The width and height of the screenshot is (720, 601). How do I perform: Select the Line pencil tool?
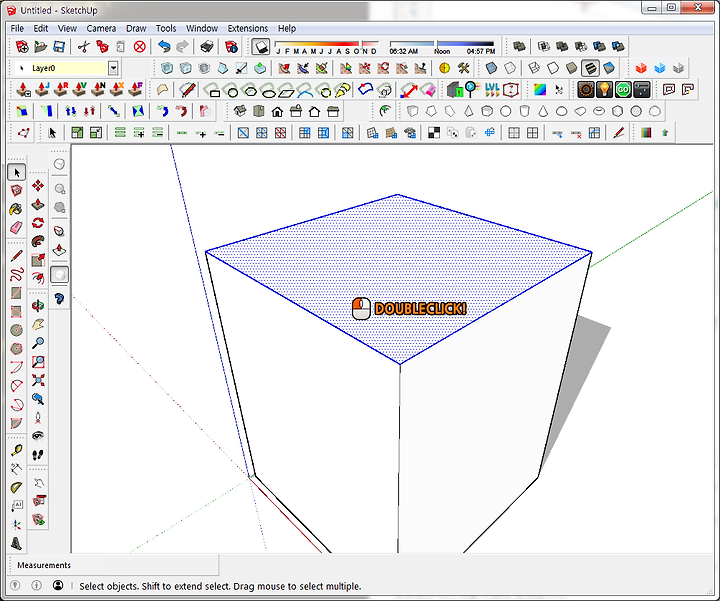click(x=17, y=256)
